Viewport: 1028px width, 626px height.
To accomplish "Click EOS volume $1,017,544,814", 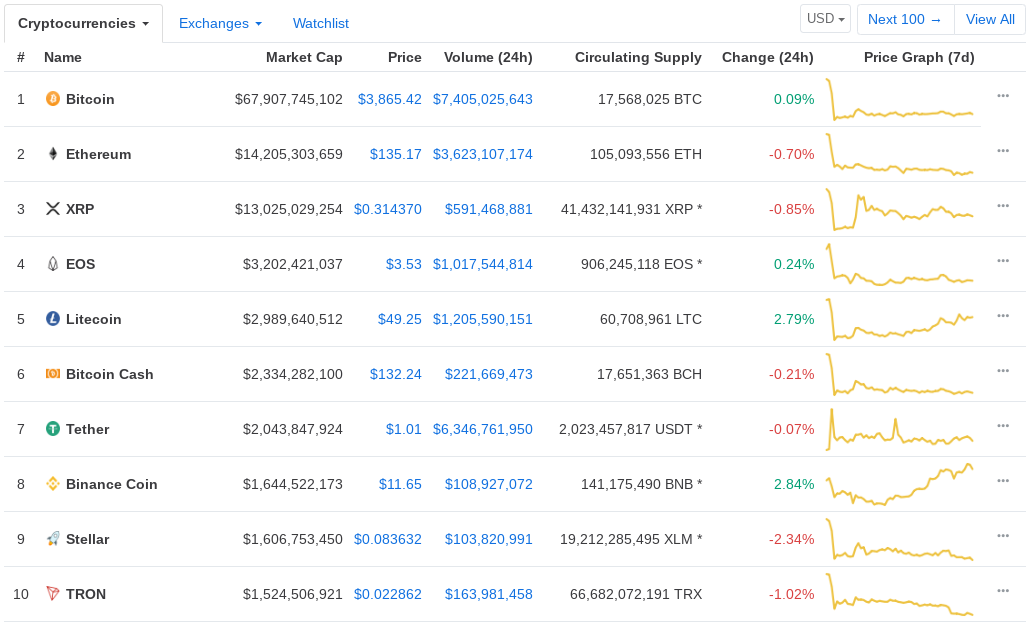I will [x=483, y=264].
